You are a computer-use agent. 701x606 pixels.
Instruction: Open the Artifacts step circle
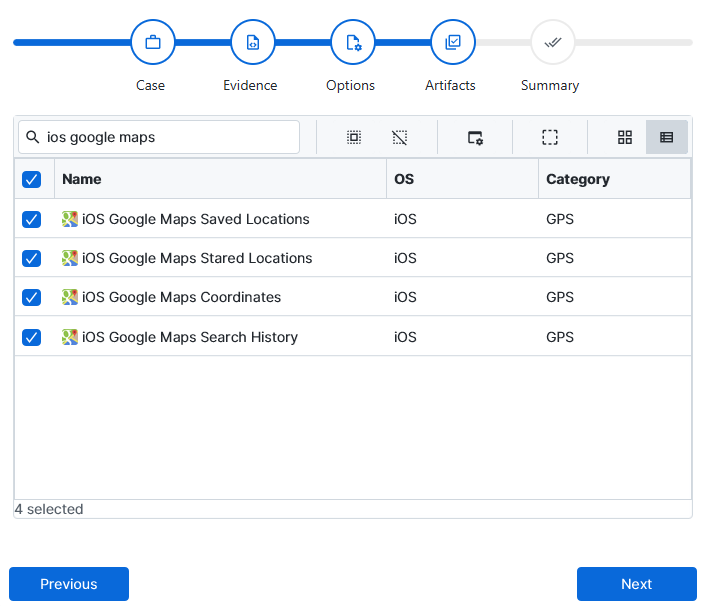click(x=453, y=42)
